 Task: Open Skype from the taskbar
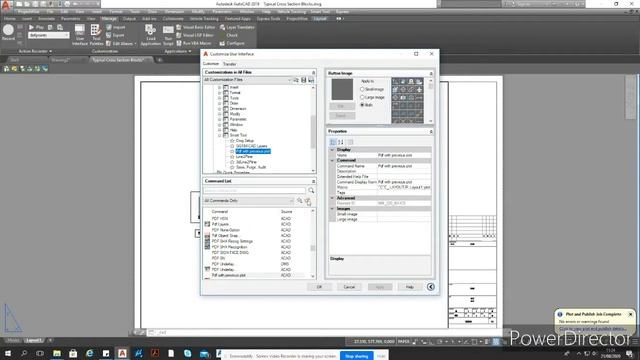[187, 353]
